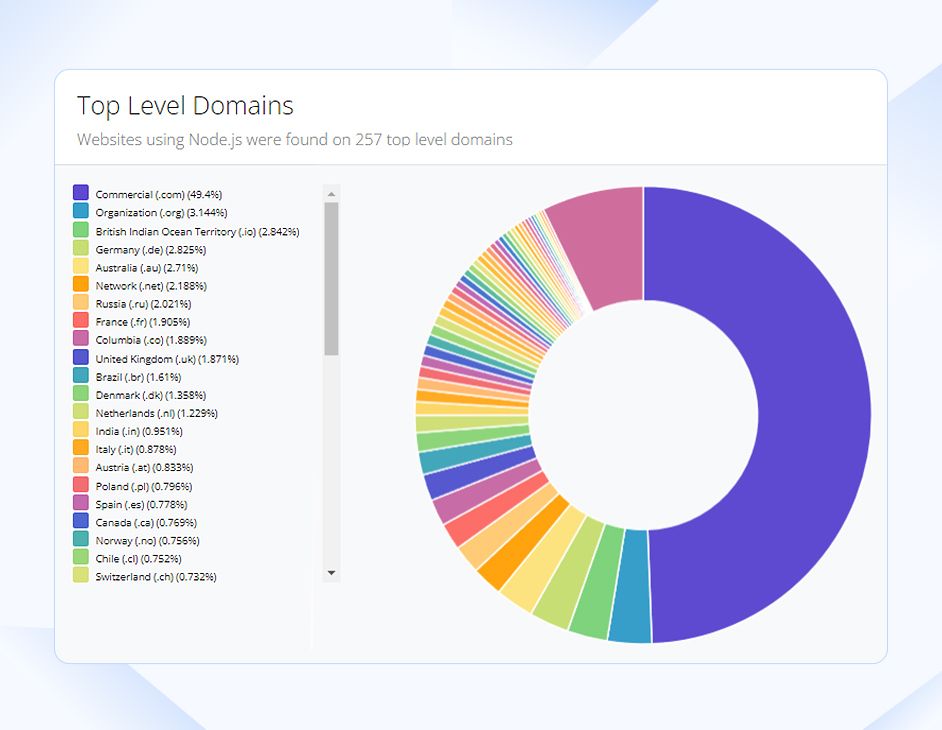
Task: Click the Top Level Domains heading
Action: [x=185, y=105]
